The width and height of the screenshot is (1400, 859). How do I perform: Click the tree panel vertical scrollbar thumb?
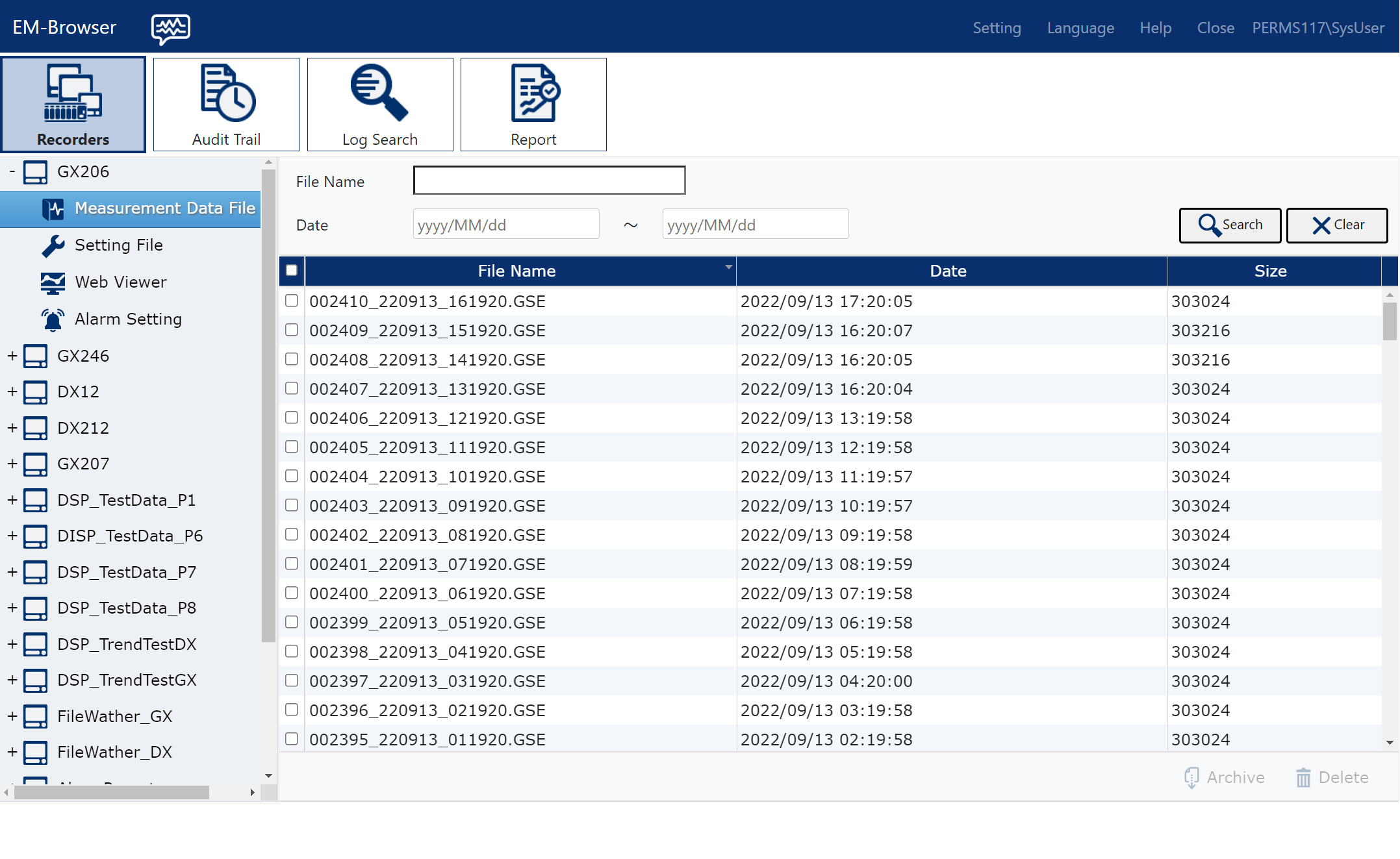click(x=268, y=406)
